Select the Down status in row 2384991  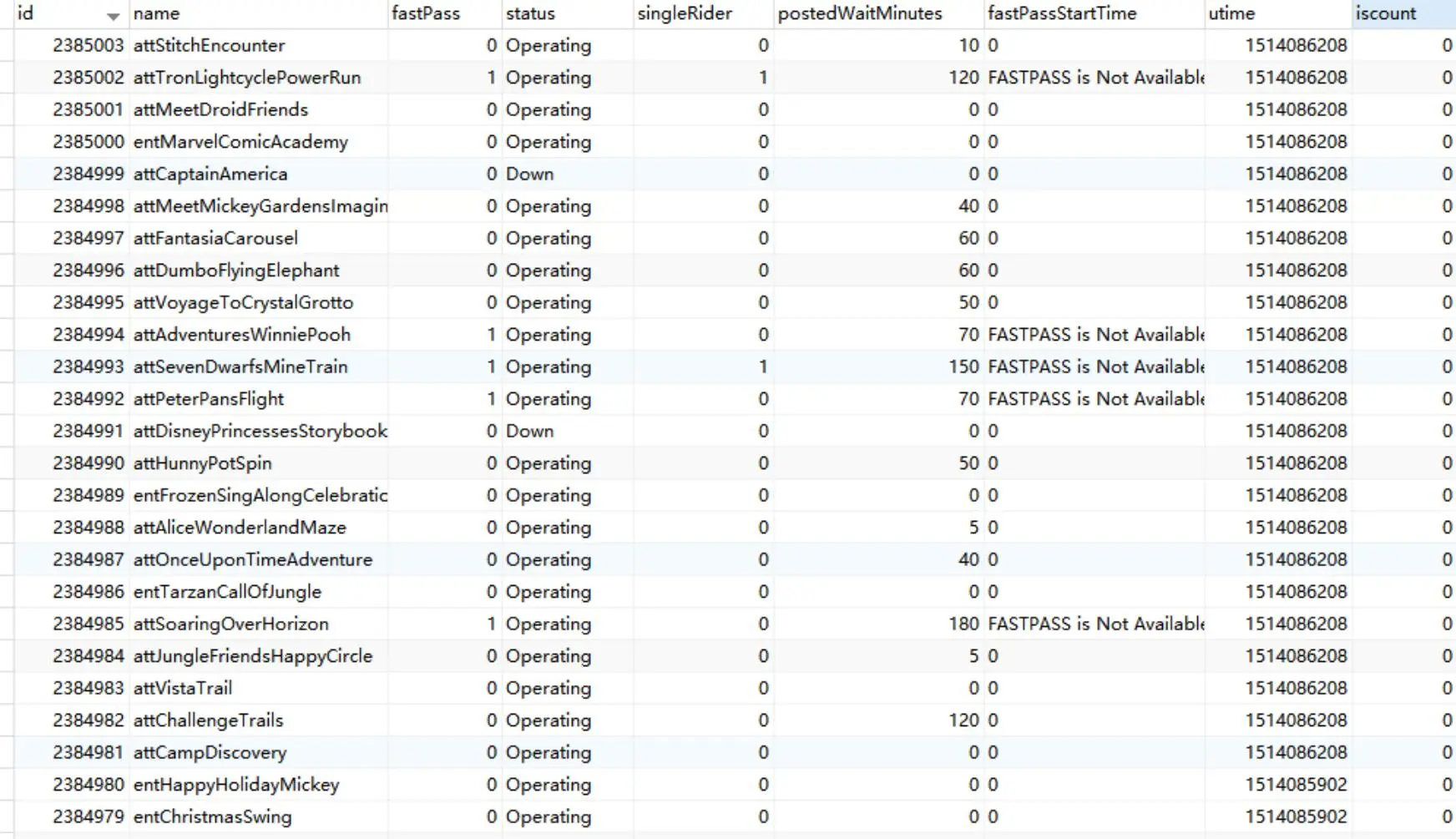(567, 431)
